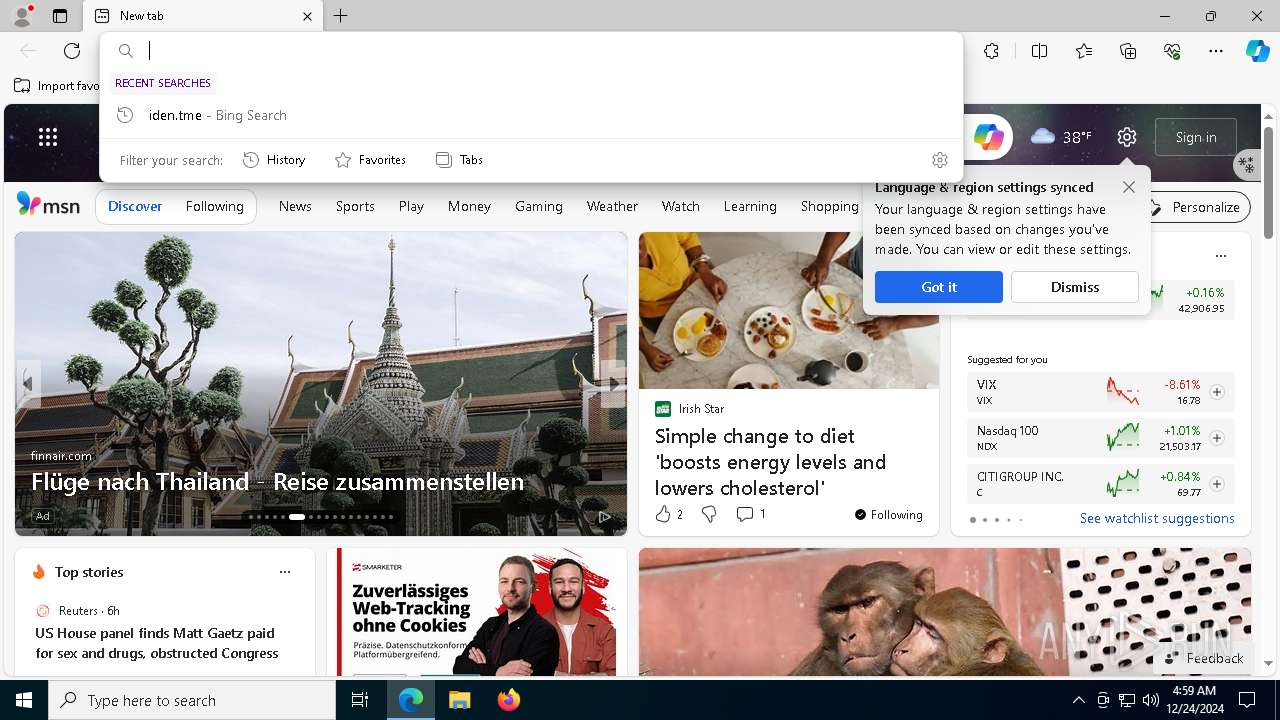The height and width of the screenshot is (720, 1280).
Task: Launch Firefox from taskbar
Action: pyautogui.click(x=508, y=700)
